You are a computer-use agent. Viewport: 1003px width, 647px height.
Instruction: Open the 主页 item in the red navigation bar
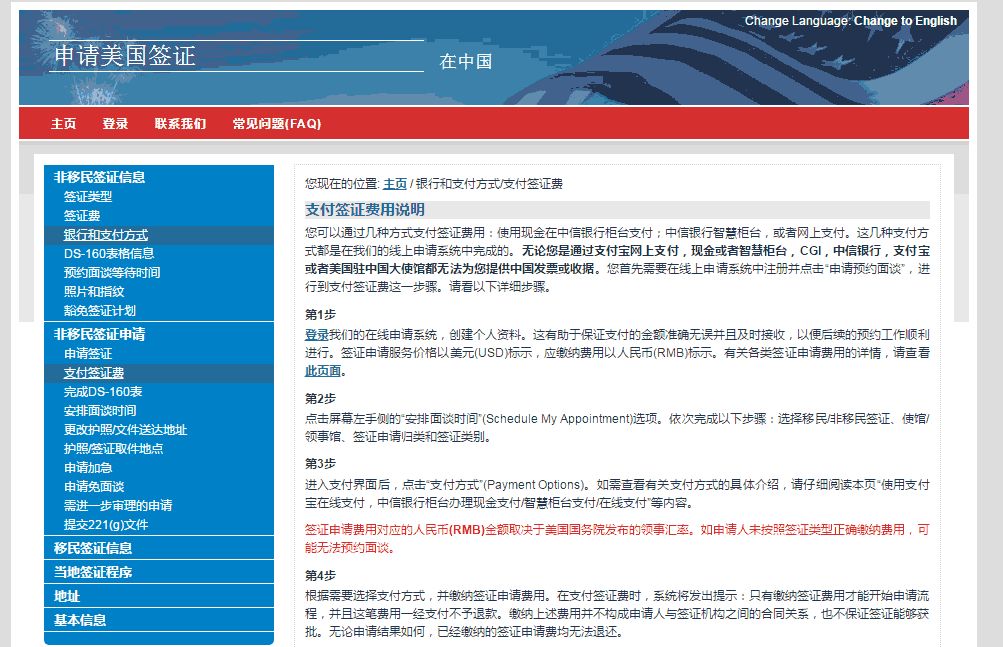point(63,124)
